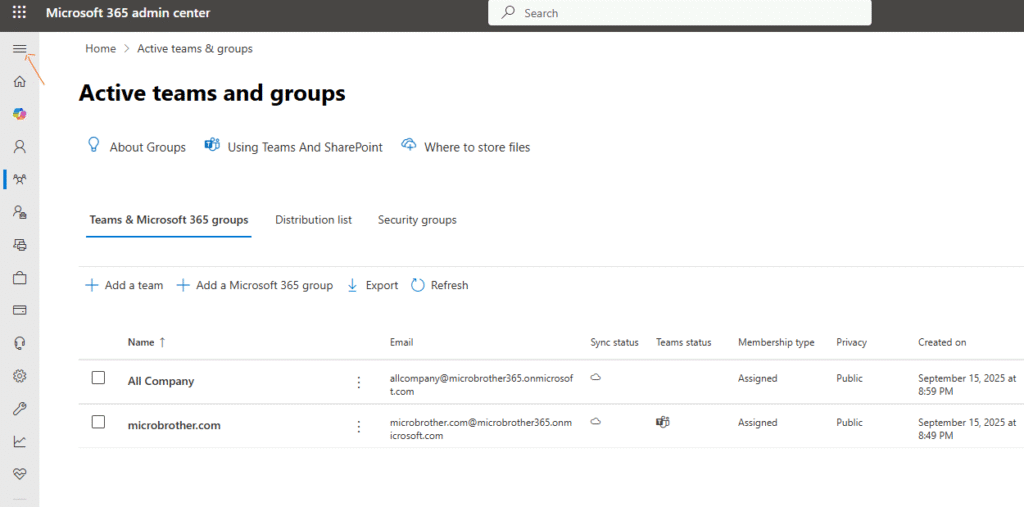
Task: Open the app launcher waffle icon
Action: [19, 13]
